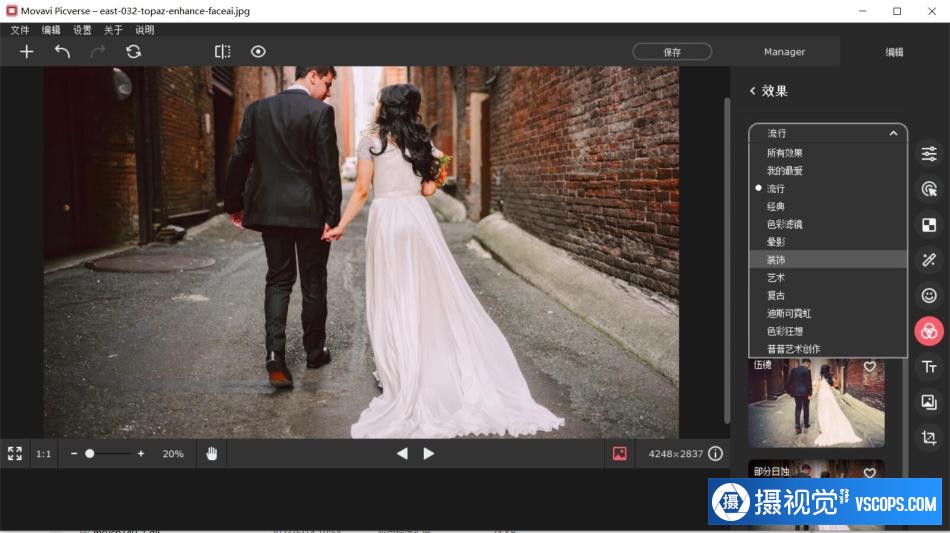Apply the 伍德 effect thumbnail

coord(816,403)
